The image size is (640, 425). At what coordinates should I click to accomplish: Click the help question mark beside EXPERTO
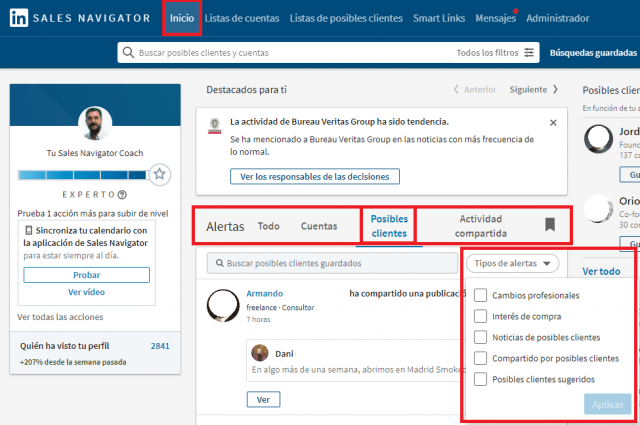(x=122, y=195)
